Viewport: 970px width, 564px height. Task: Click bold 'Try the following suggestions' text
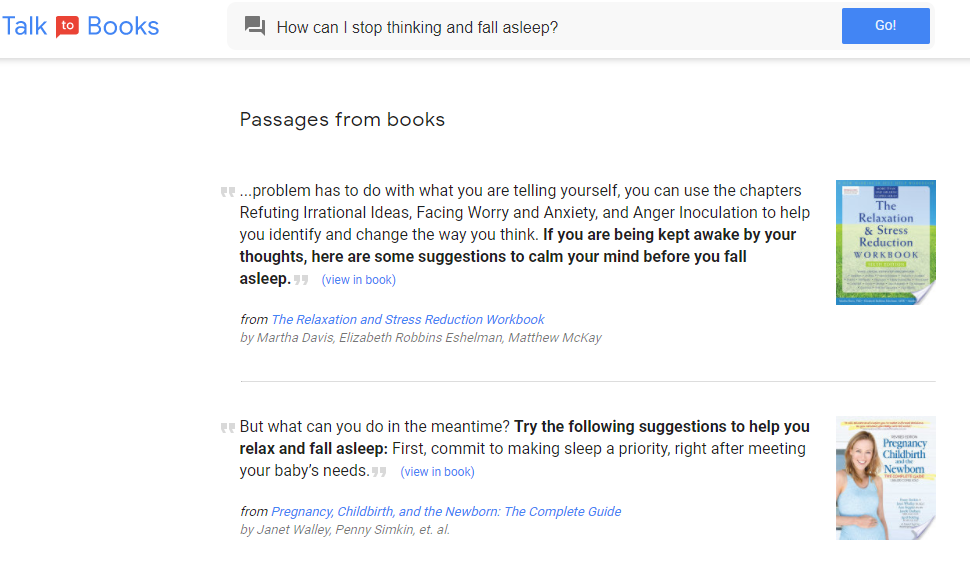[525, 437]
